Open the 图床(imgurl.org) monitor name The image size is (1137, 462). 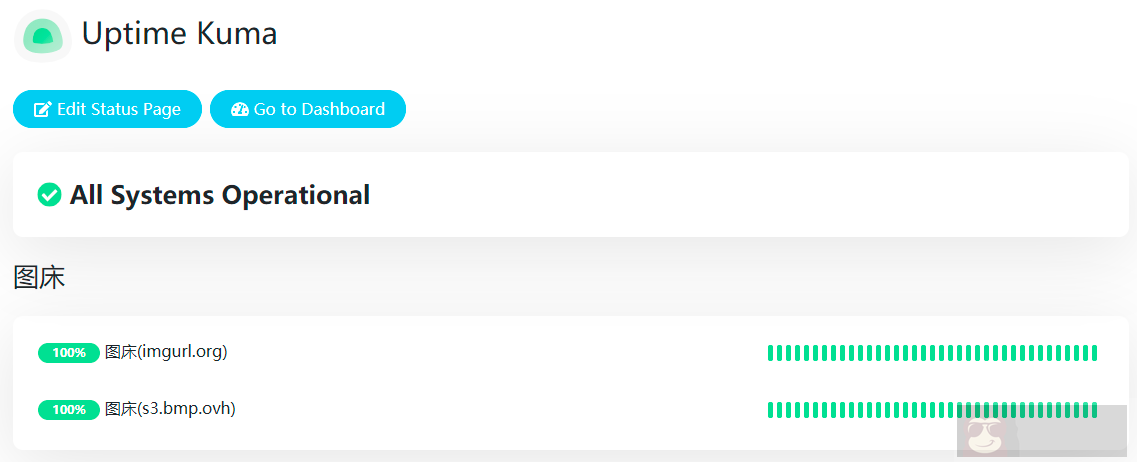pyautogui.click(x=166, y=352)
